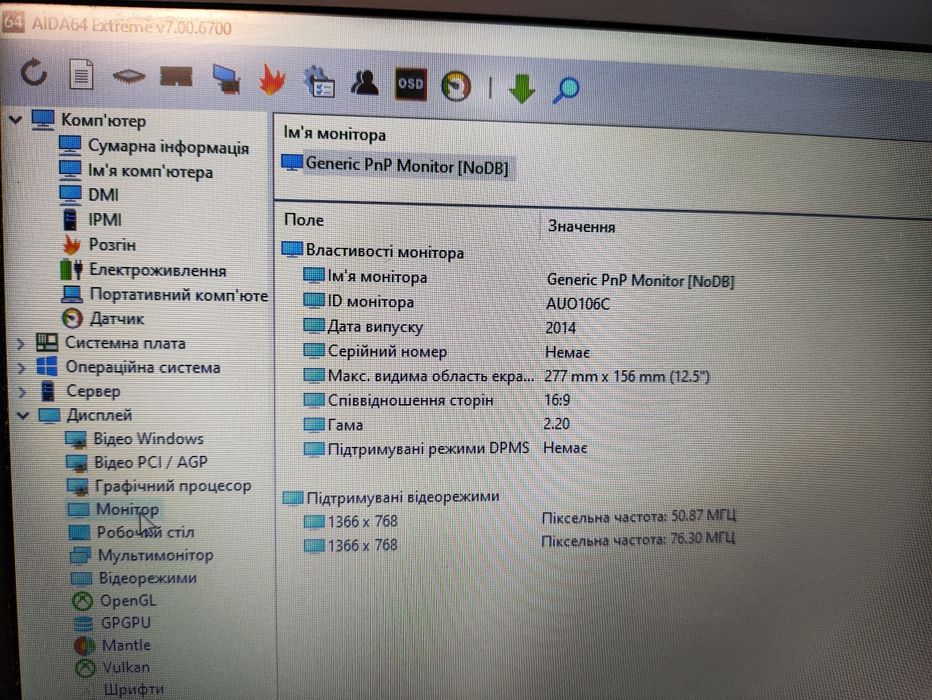Select the GPGPU icon item
The image size is (932, 700).
(83, 623)
